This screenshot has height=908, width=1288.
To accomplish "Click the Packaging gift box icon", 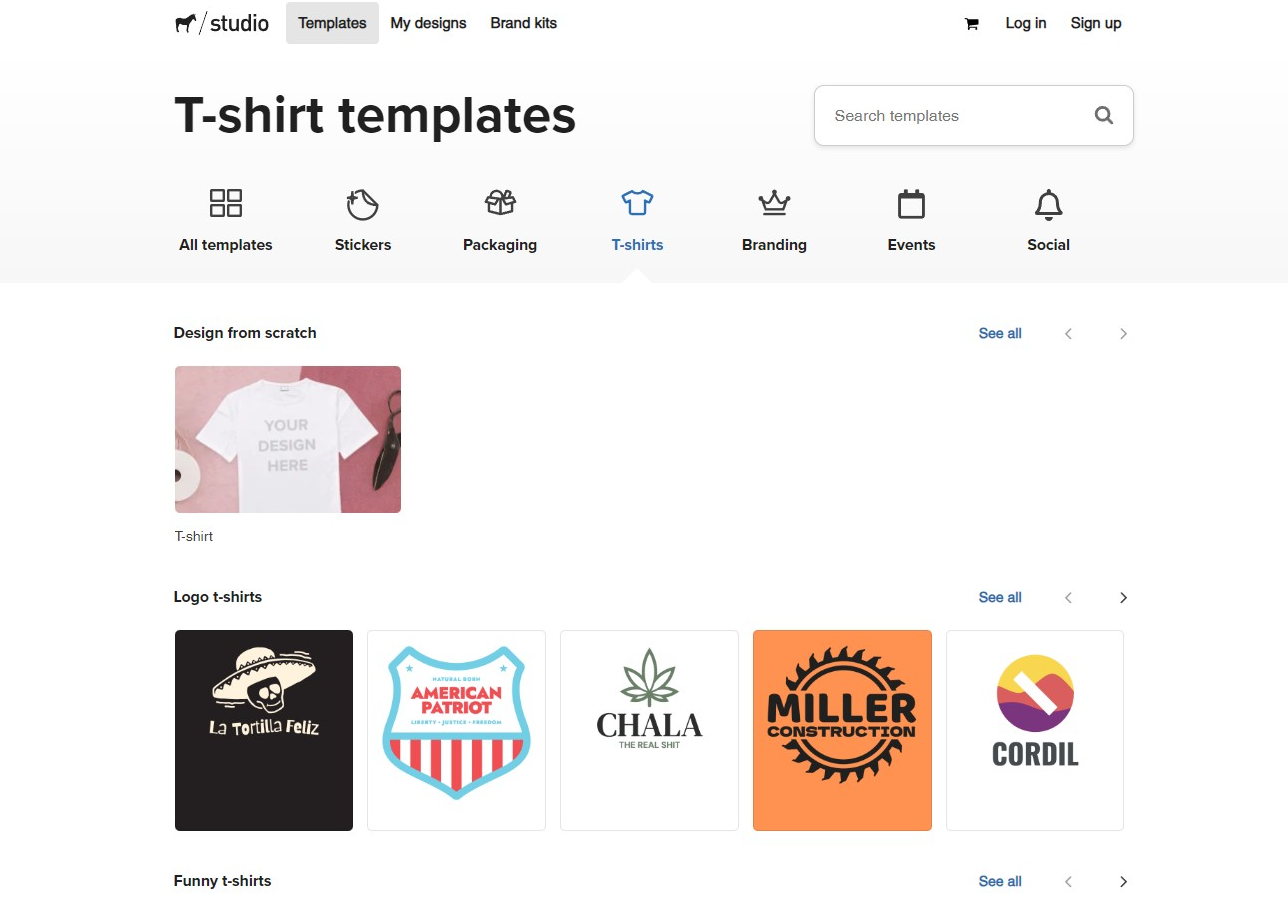I will click(499, 202).
